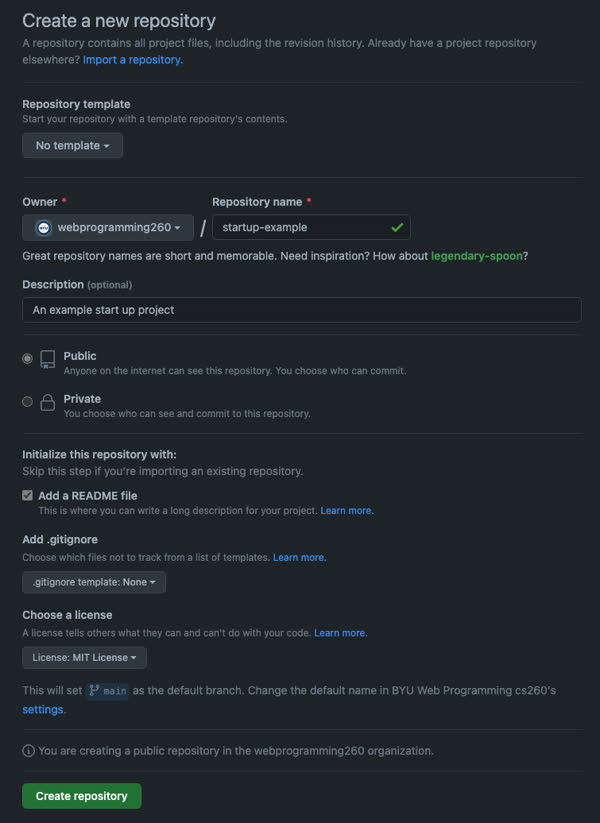Open the No template dropdown
Viewport: 600px width, 823px height.
point(72,145)
